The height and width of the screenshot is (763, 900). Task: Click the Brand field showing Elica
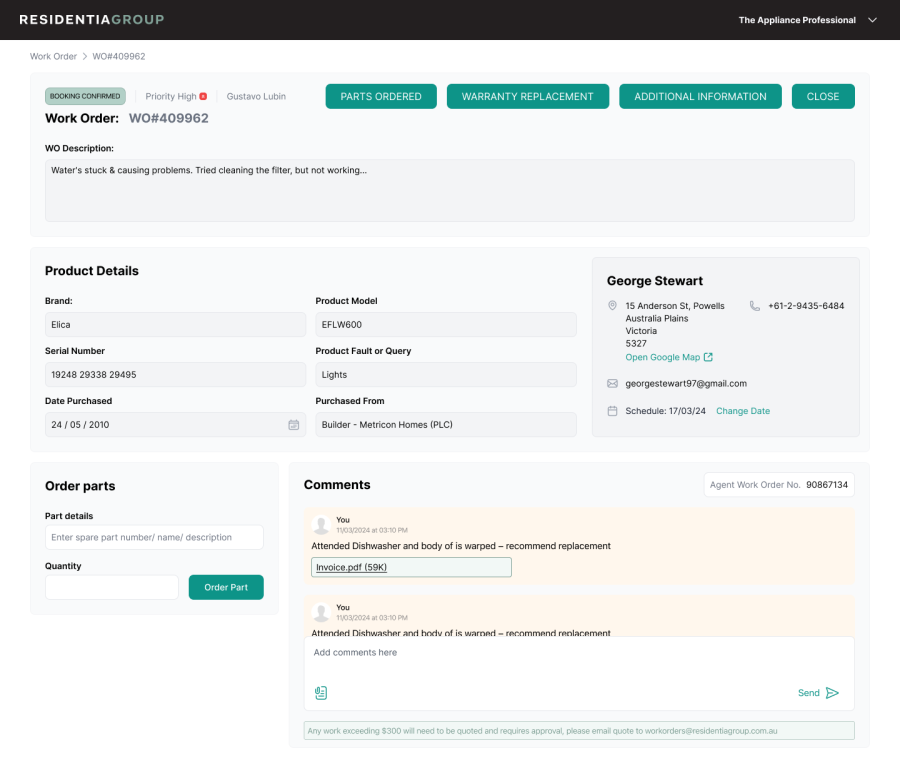176,325
